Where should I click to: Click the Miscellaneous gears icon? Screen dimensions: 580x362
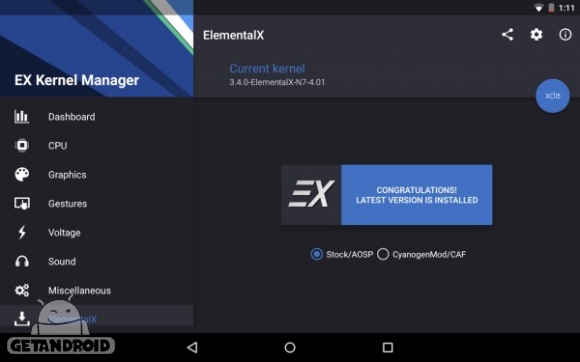coord(22,290)
